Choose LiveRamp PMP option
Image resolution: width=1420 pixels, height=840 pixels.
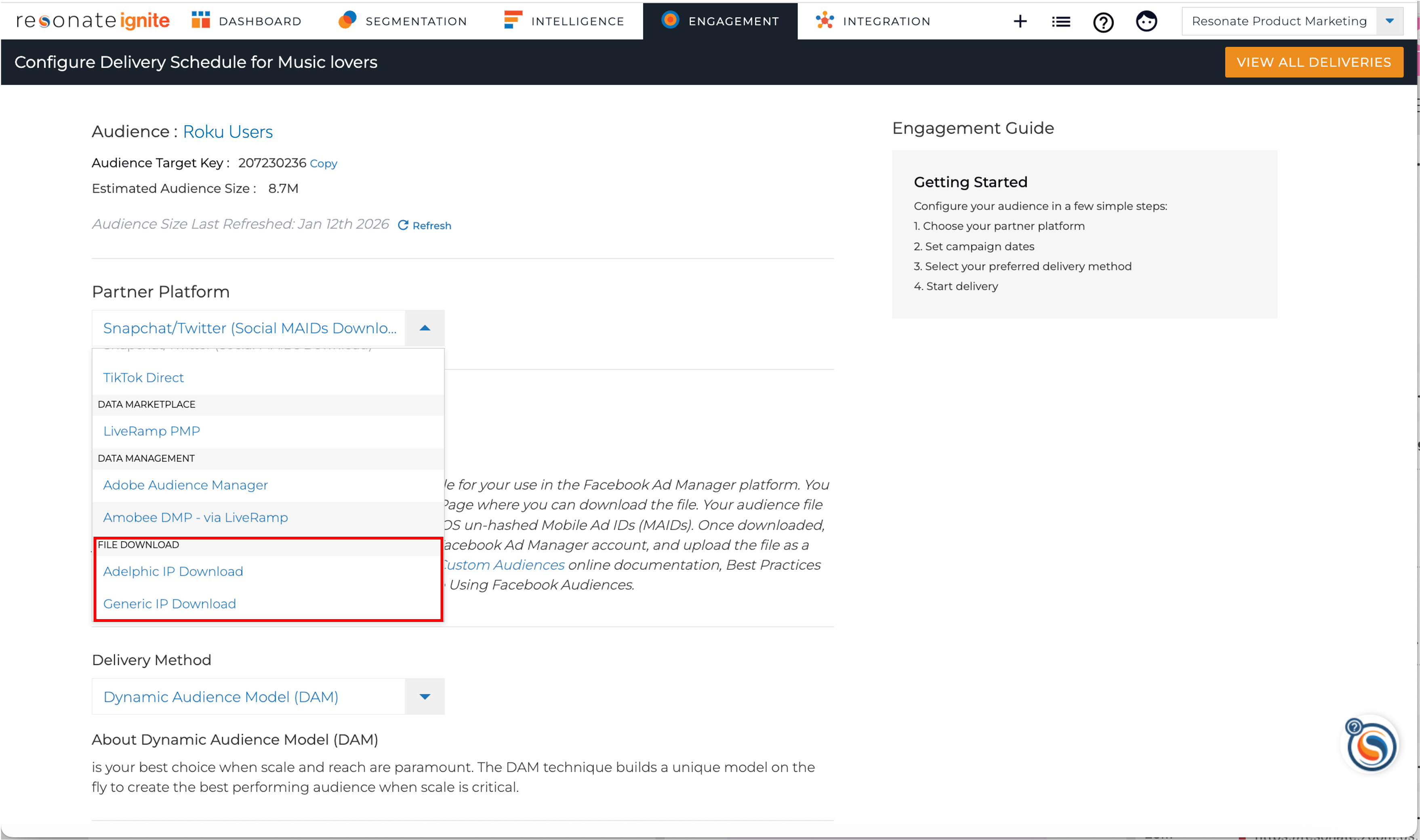tap(268, 431)
